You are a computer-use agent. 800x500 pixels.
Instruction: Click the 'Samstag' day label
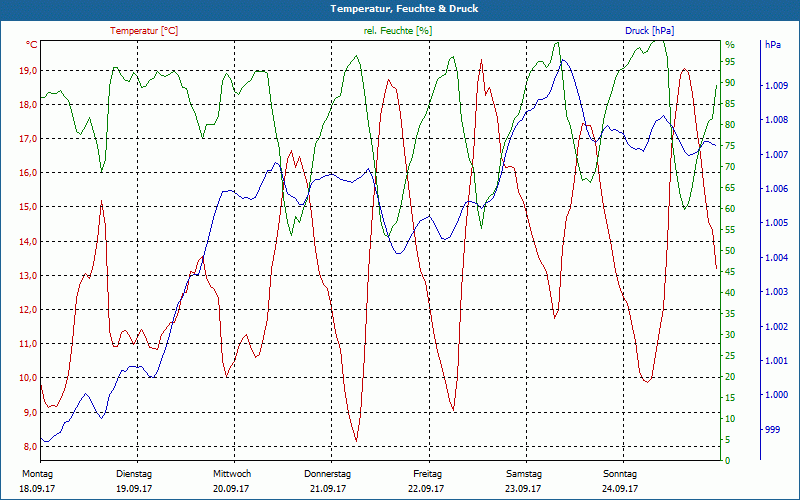tap(524, 474)
